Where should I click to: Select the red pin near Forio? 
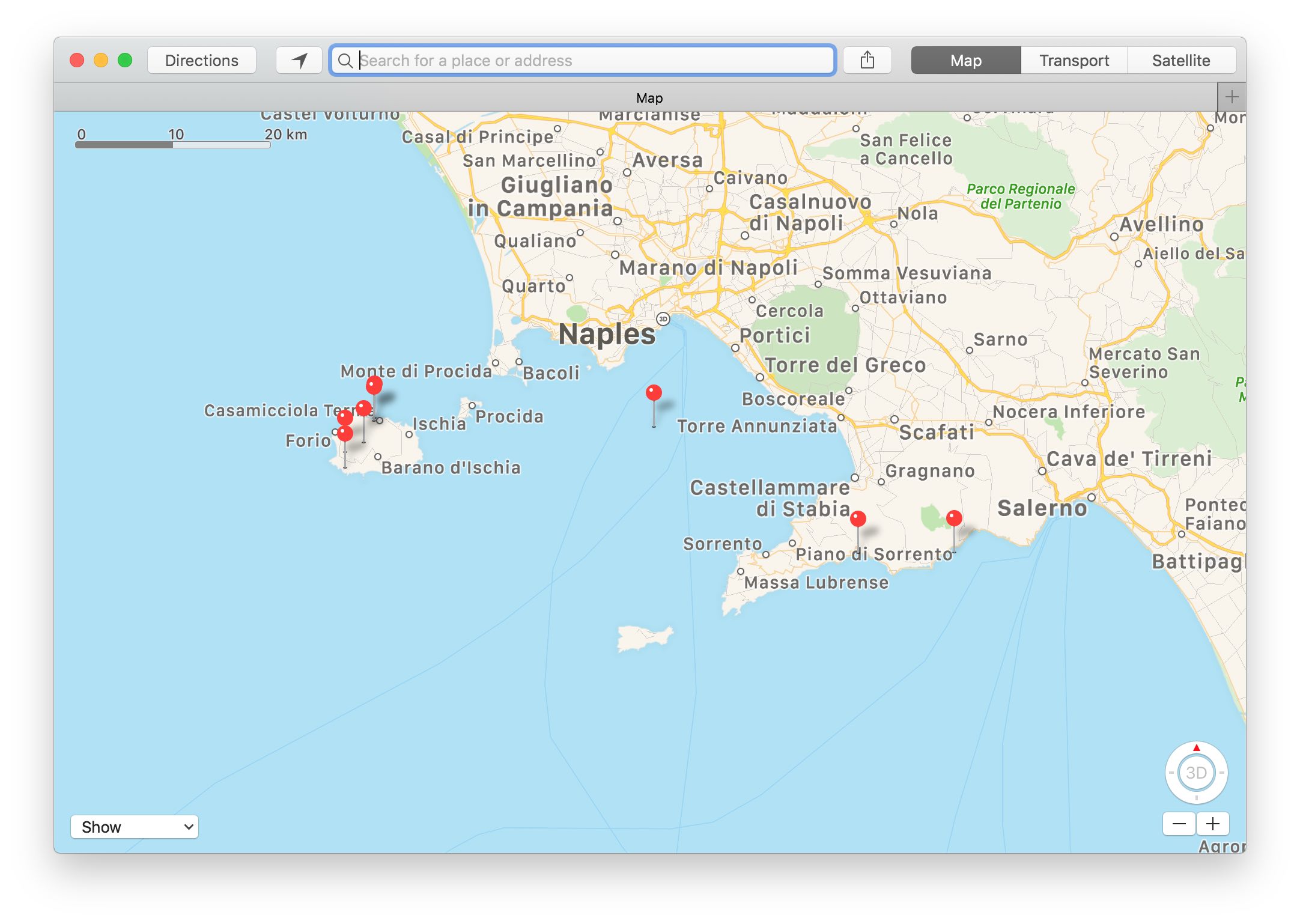pyautogui.click(x=345, y=434)
